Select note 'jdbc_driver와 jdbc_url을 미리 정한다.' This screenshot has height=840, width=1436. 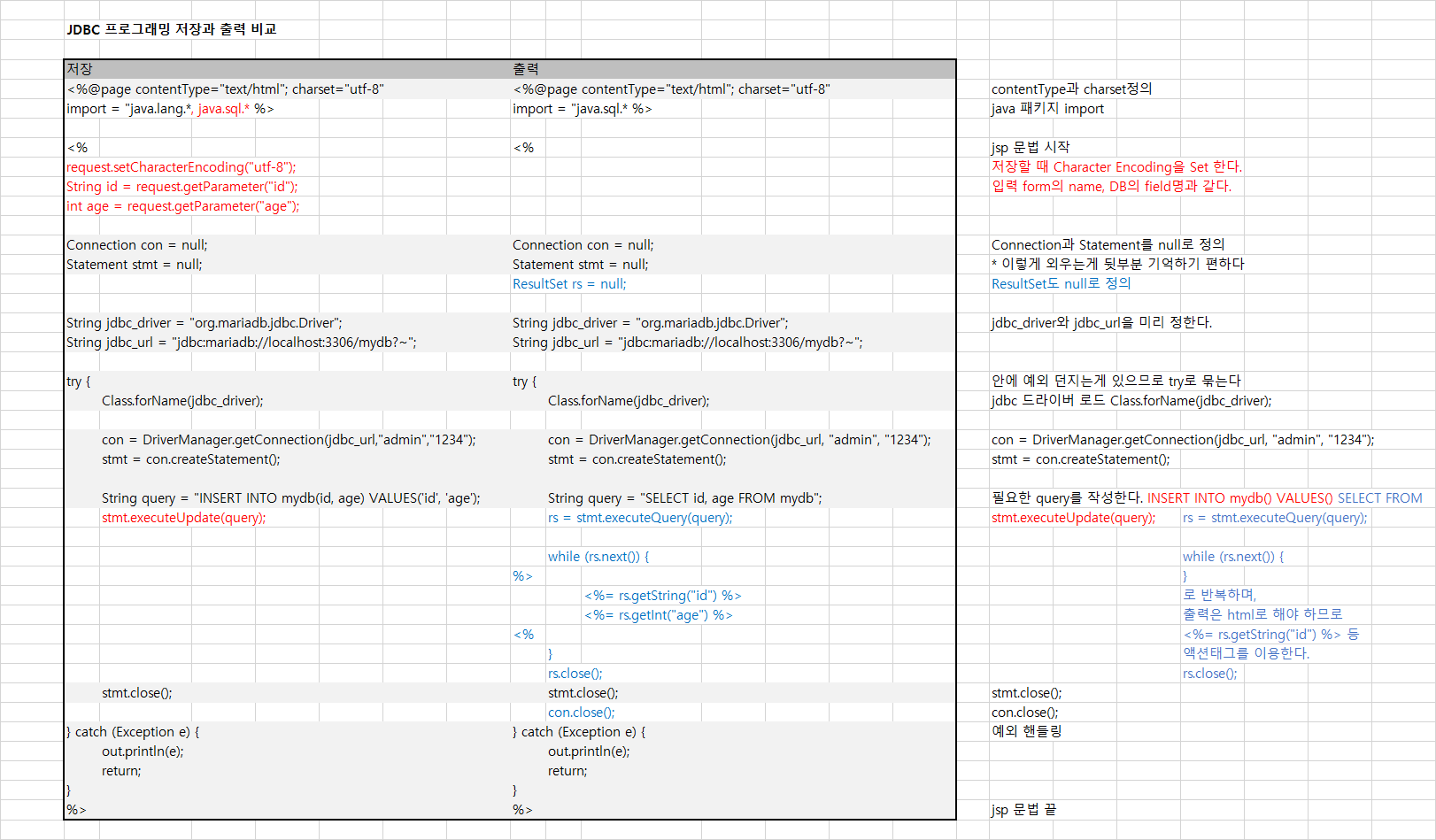point(1102,322)
